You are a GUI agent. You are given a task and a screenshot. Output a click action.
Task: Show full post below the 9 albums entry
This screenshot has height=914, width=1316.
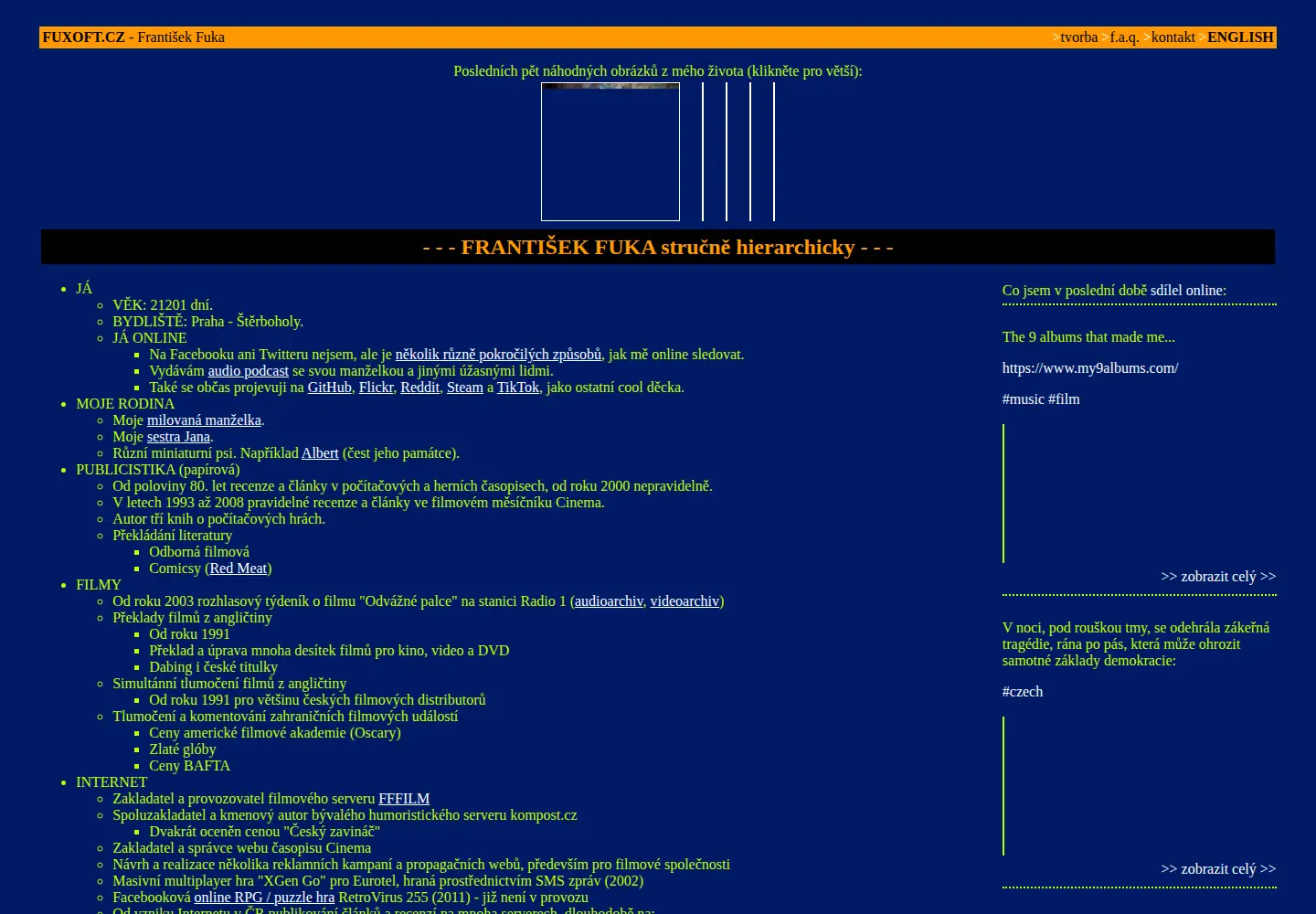(x=1218, y=577)
